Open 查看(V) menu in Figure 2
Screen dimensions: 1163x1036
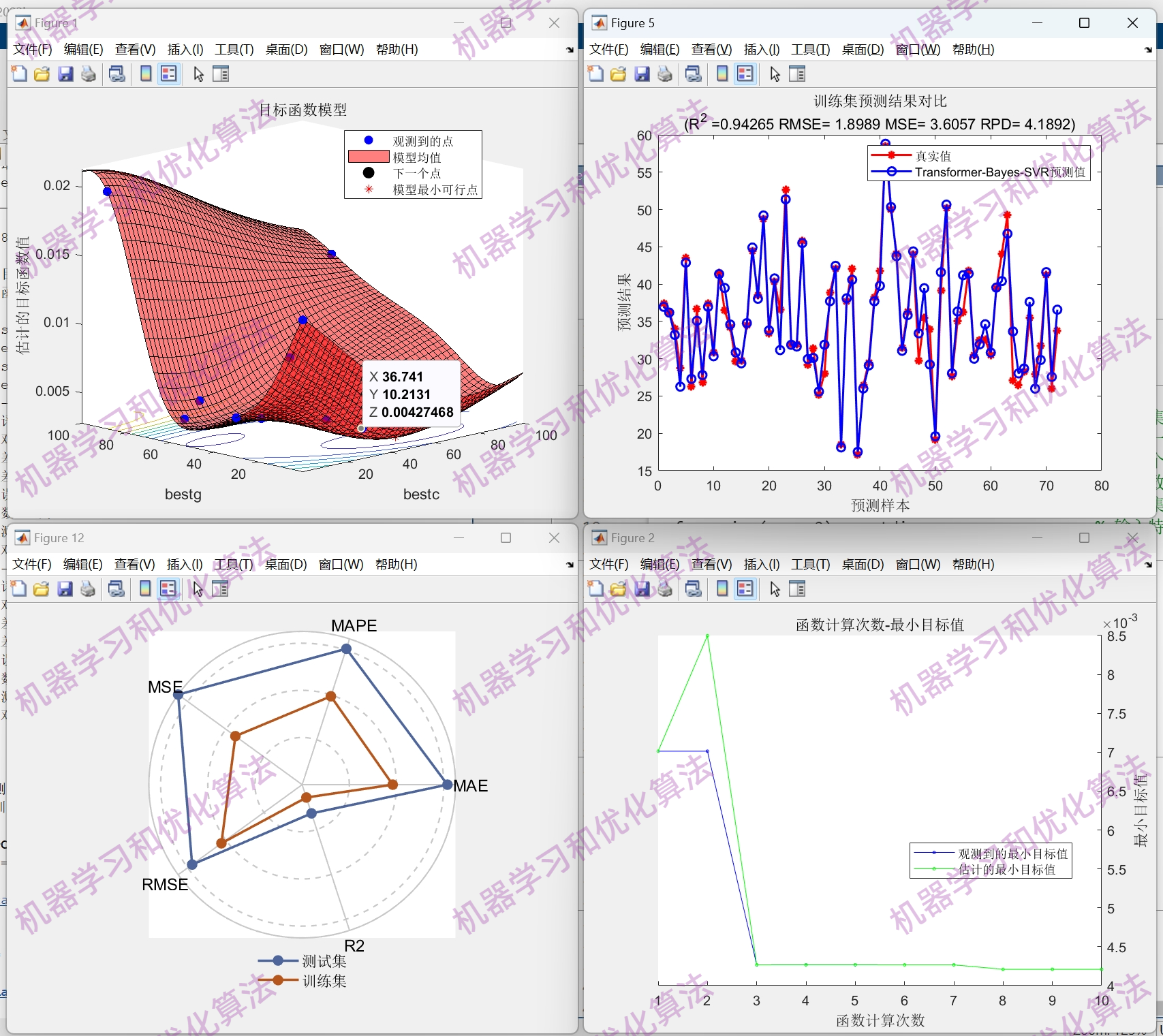[711, 565]
